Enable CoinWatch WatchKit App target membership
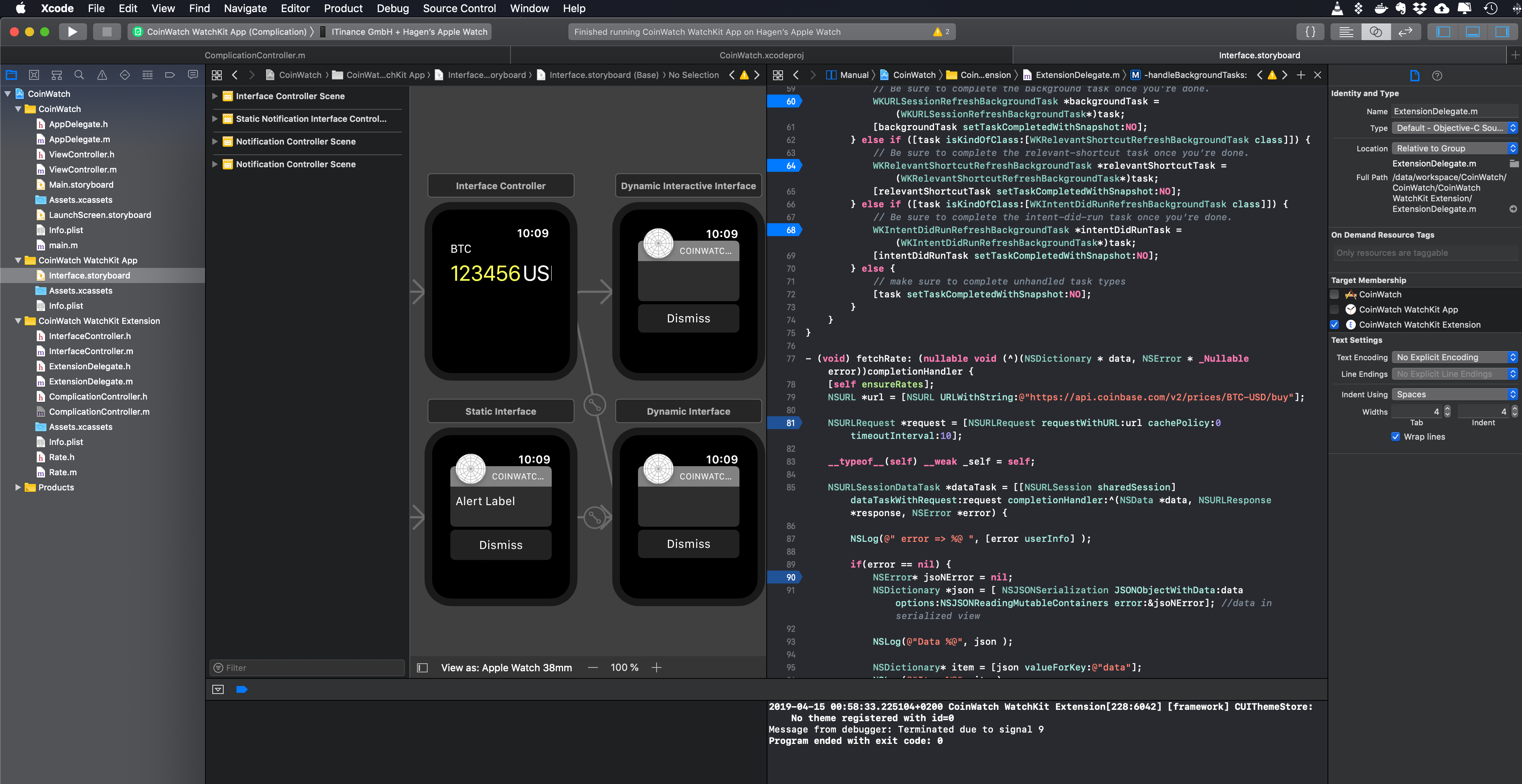The width and height of the screenshot is (1522, 784). coord(1334,310)
